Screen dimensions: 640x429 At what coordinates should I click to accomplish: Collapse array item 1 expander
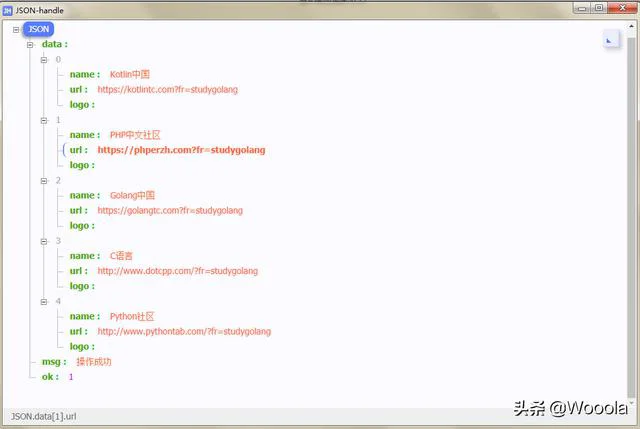(44, 120)
